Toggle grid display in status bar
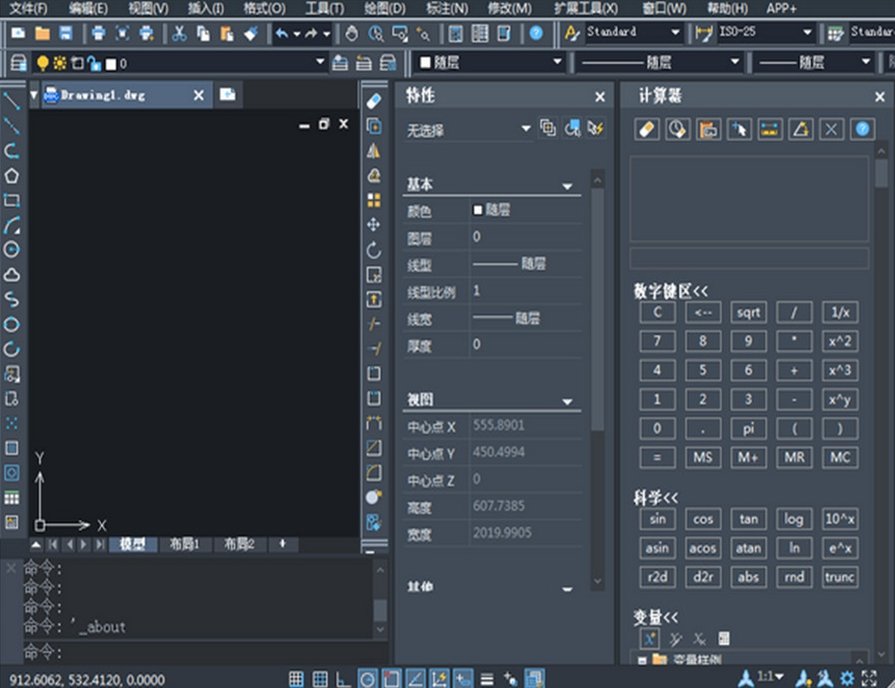 click(320, 678)
